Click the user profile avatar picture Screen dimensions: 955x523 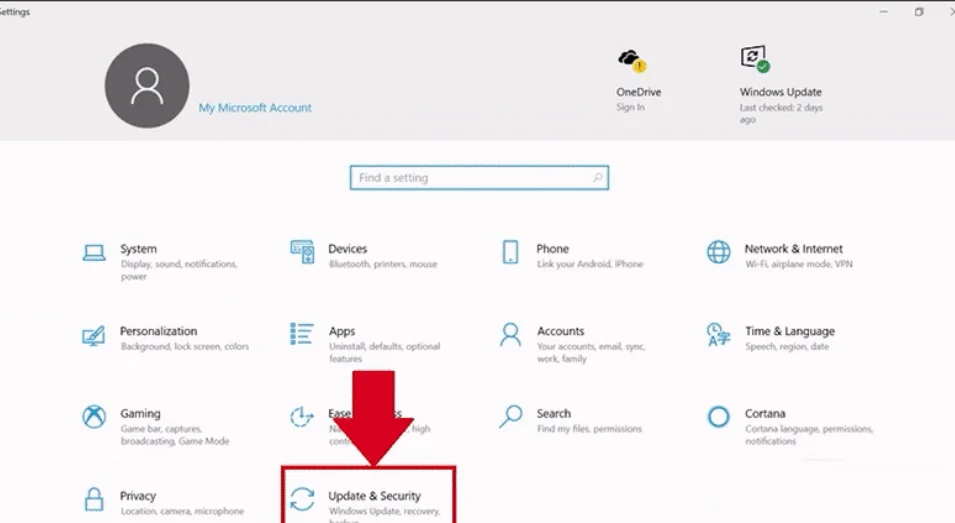[x=147, y=86]
